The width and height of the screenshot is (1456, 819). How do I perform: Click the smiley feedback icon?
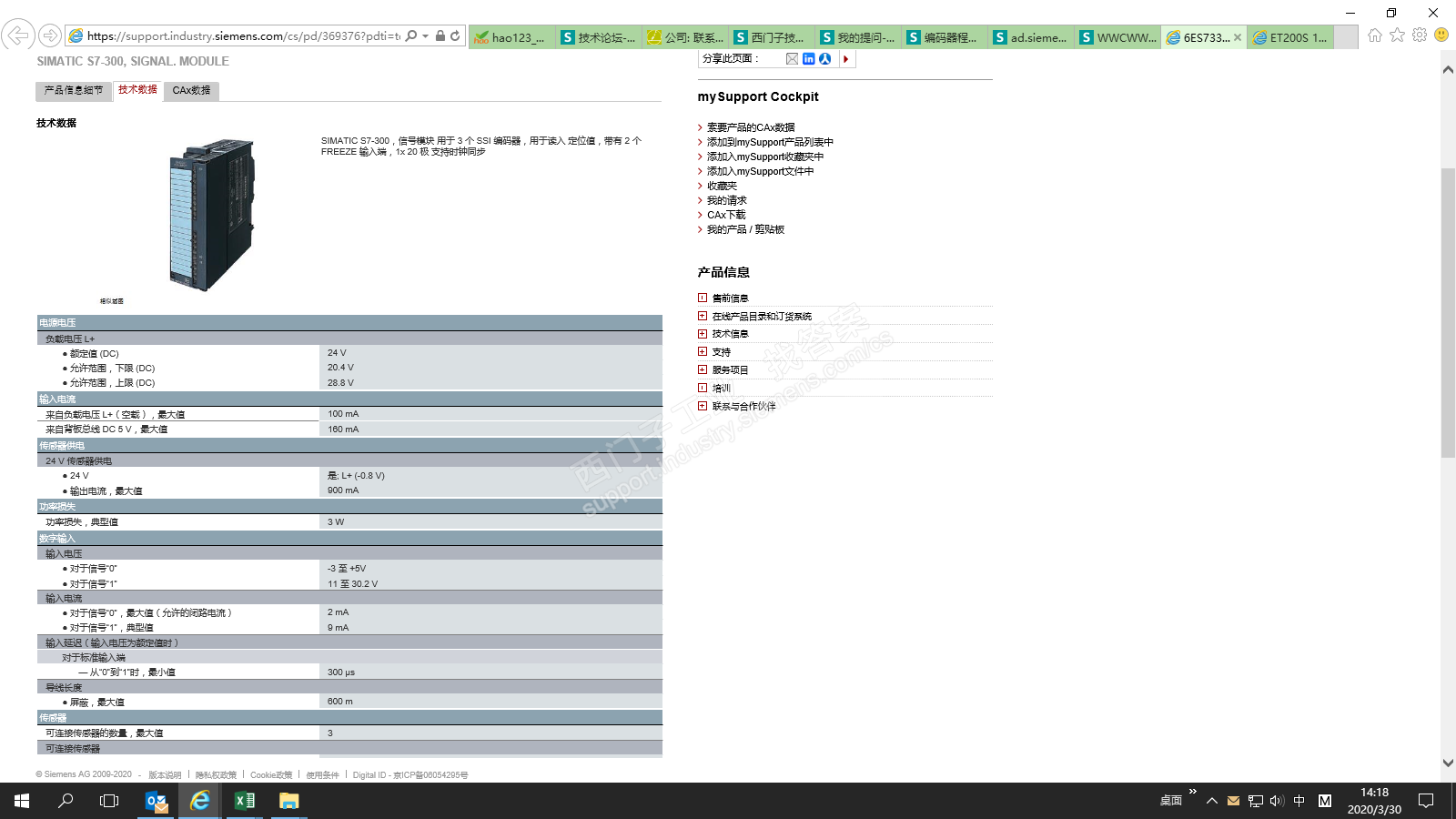[x=1441, y=35]
